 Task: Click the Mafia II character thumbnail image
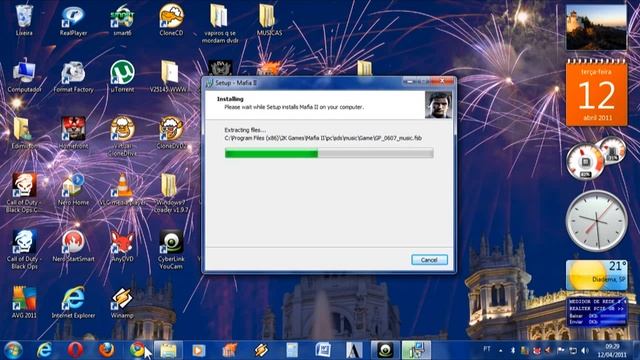tap(438, 105)
